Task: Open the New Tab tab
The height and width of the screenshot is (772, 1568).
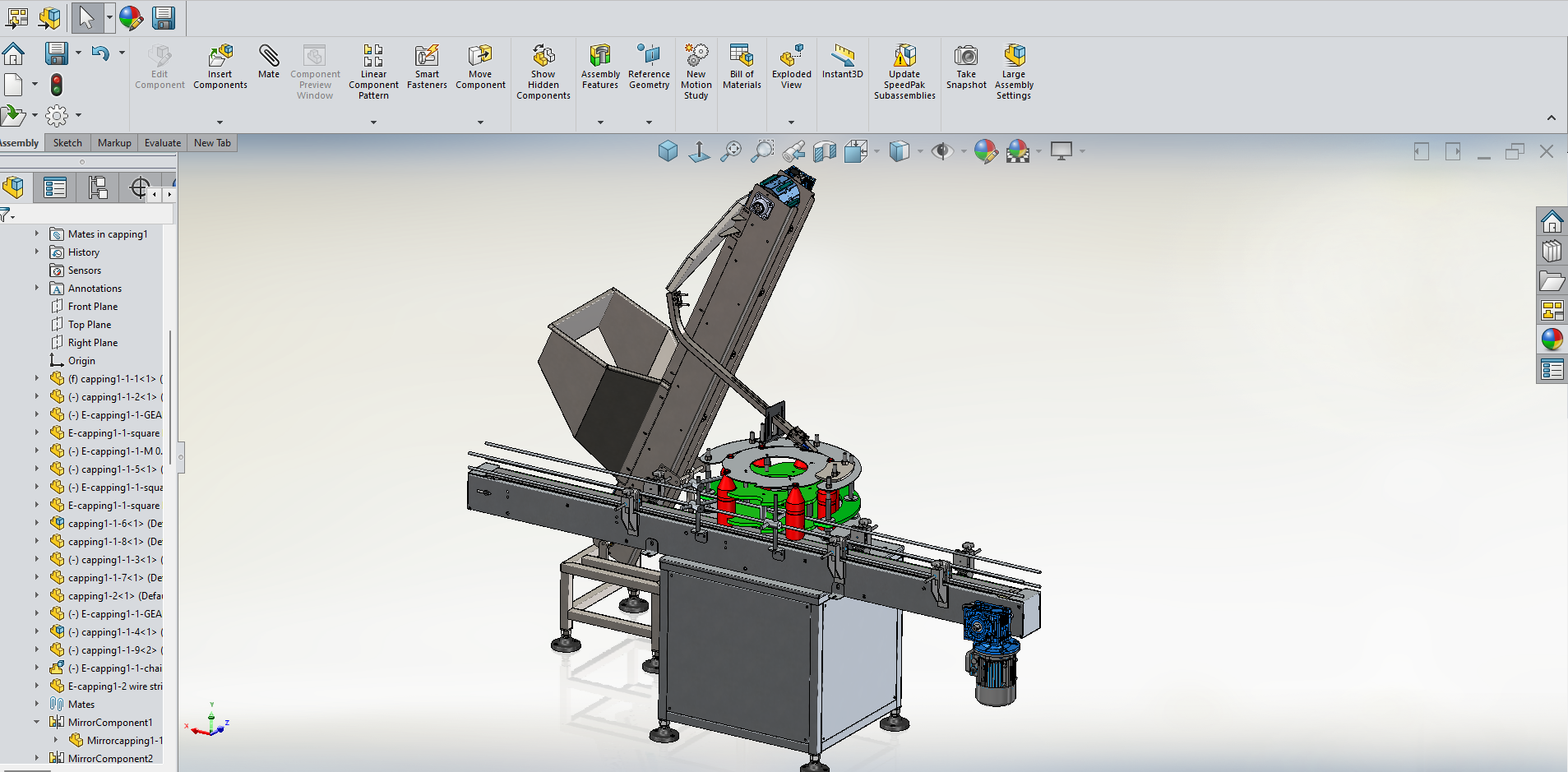Action: click(x=212, y=143)
